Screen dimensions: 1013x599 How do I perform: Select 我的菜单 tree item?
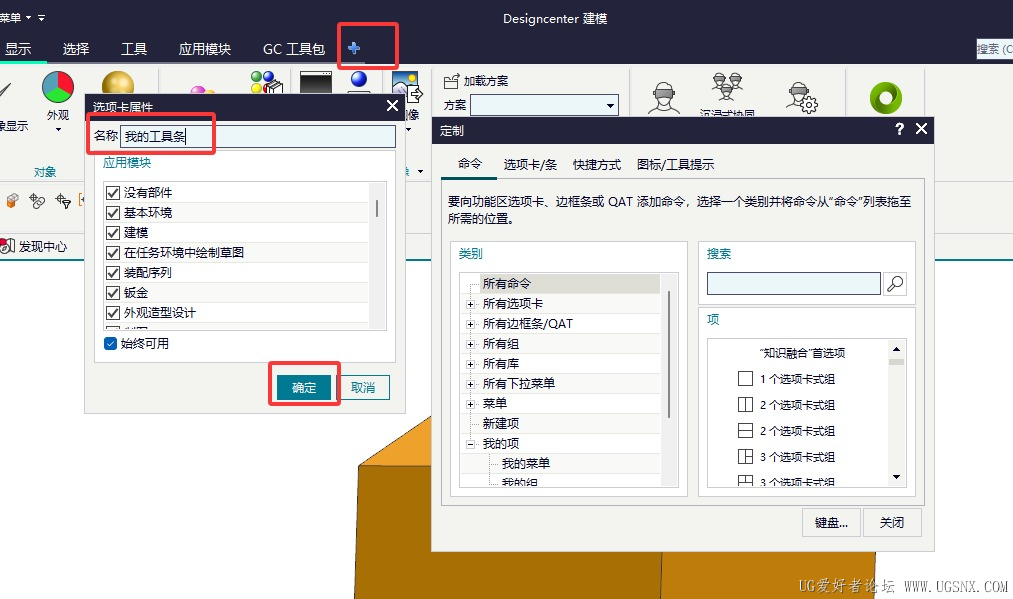(x=525, y=463)
